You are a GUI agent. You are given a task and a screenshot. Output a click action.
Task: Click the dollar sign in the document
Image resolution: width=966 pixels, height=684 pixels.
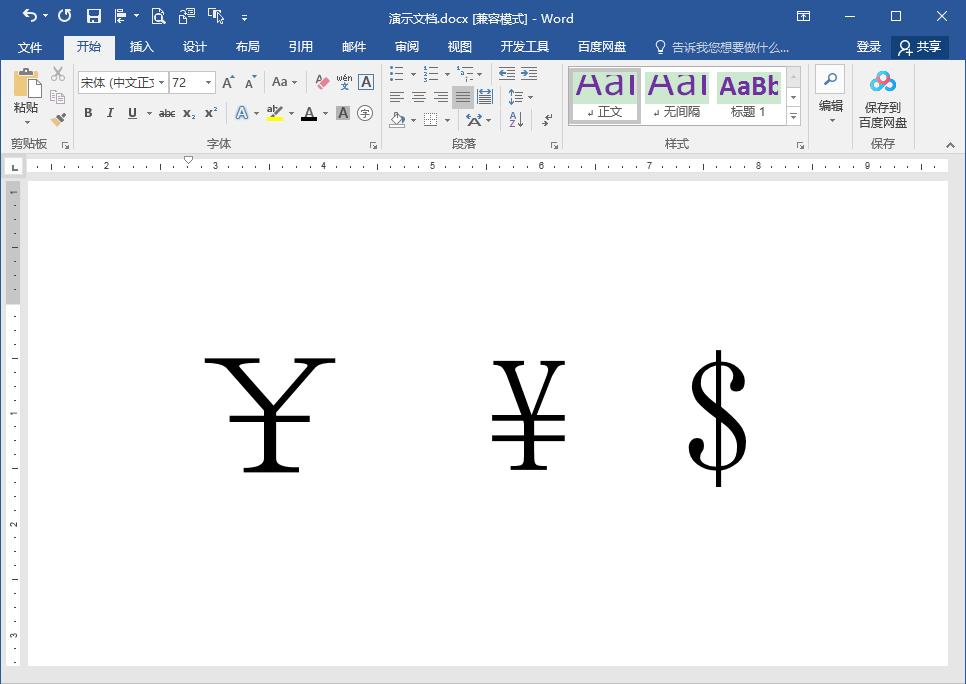point(718,418)
